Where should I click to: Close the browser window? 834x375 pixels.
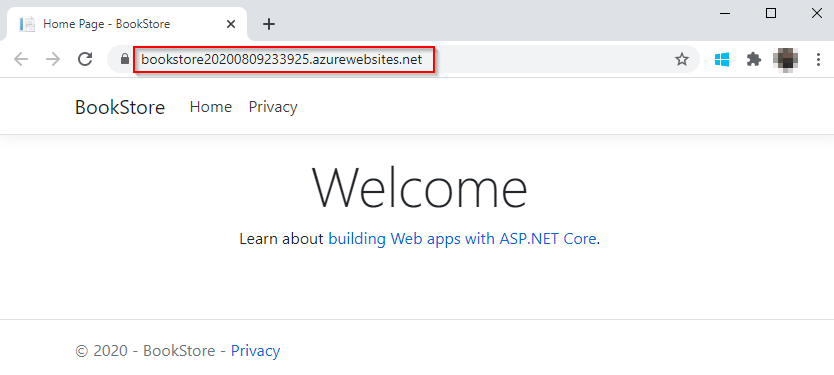pos(816,14)
